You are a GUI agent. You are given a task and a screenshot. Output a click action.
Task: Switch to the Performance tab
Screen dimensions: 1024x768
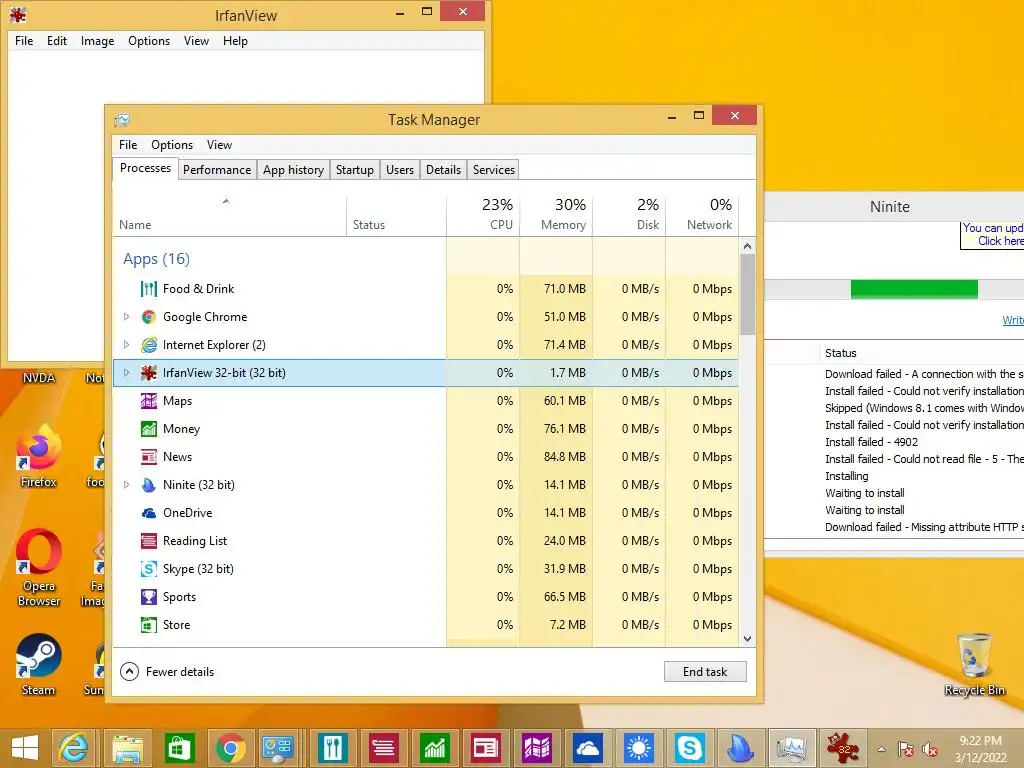click(217, 170)
